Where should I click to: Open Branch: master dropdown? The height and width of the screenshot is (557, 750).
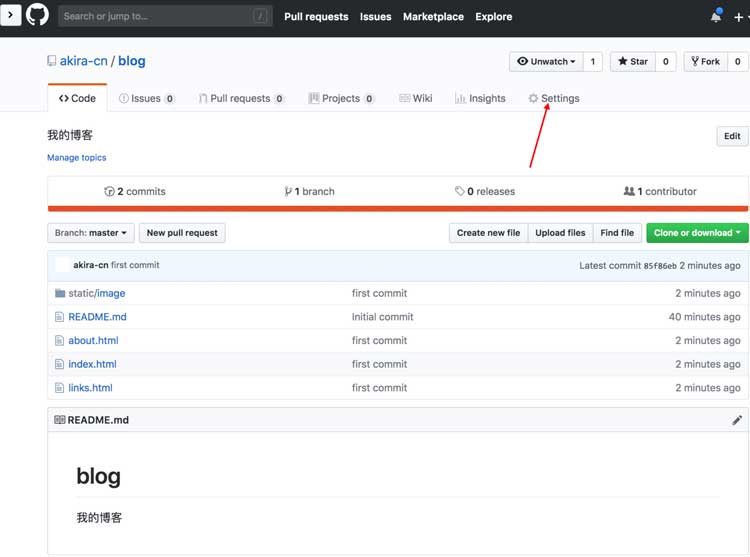tap(91, 233)
